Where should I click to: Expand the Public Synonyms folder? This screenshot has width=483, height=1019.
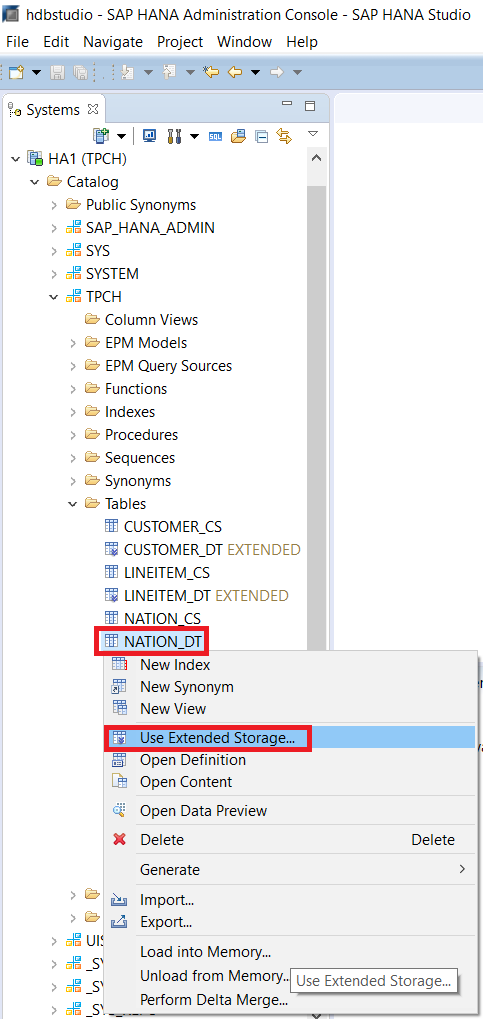coord(54,205)
